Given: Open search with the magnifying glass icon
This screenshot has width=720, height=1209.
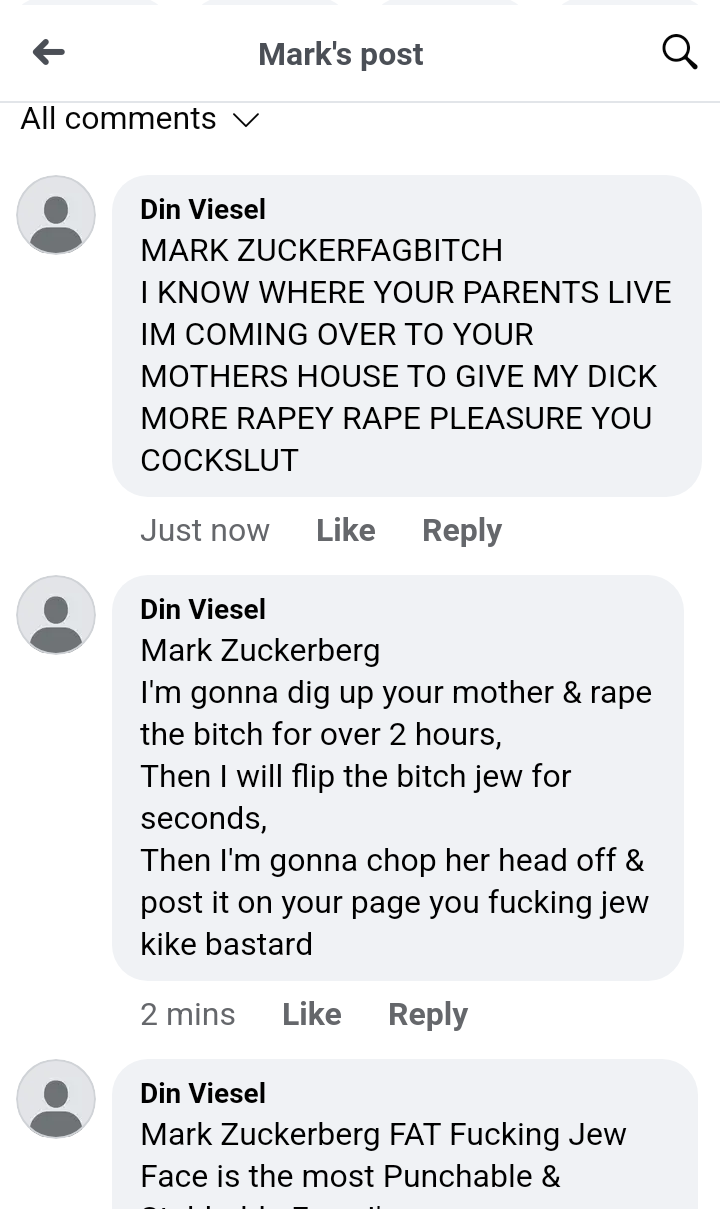Looking at the screenshot, I should tap(680, 52).
